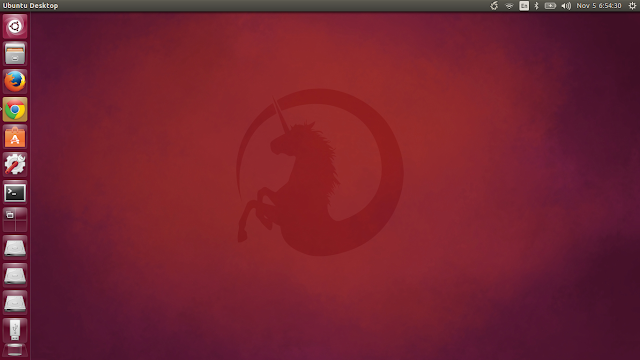640x360 pixels.
Task: Open drive icon directly above USB stick
Action: [x=15, y=303]
